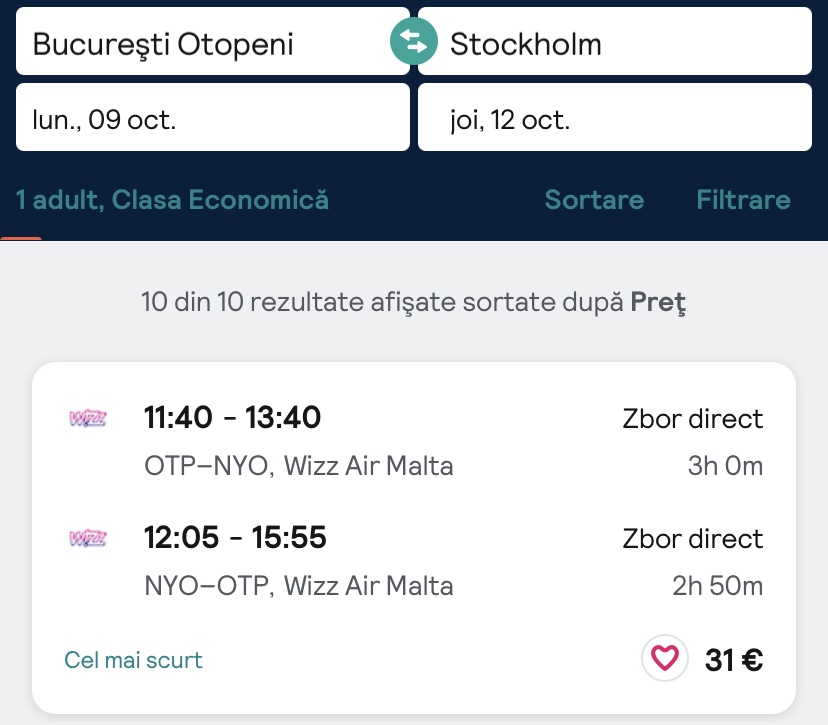Select outbound flight 11:40 - 13:40

[232, 417]
